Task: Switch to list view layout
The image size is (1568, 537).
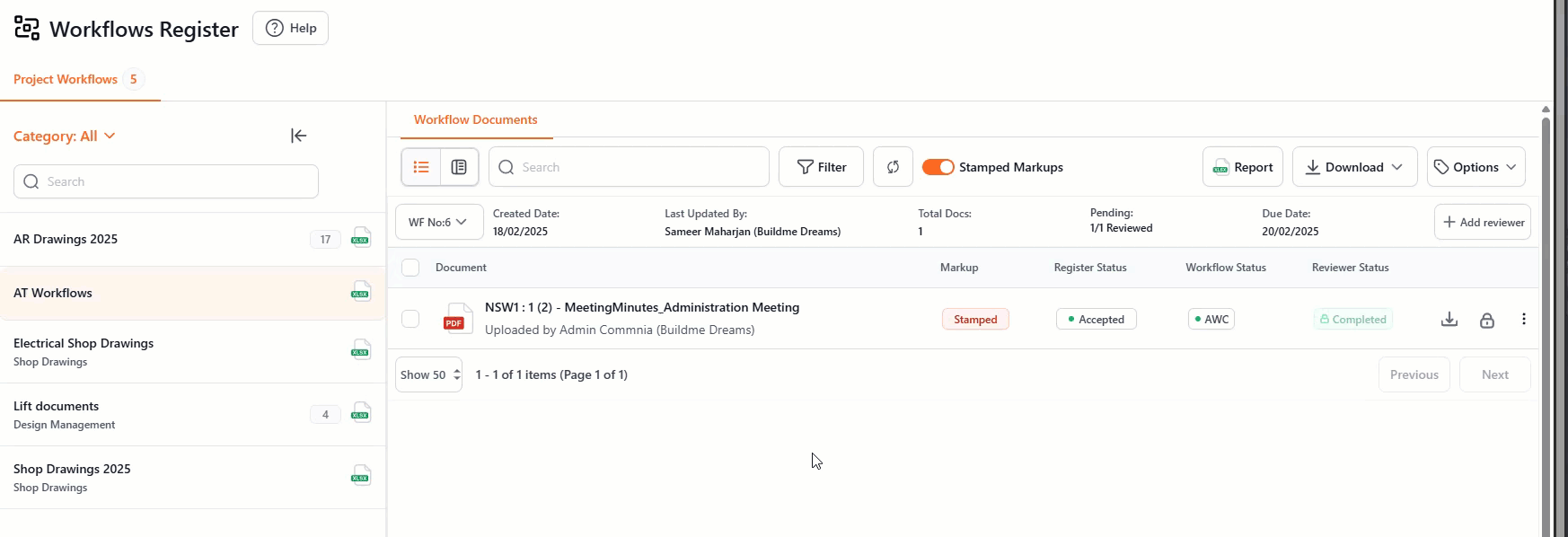Action: 421,167
